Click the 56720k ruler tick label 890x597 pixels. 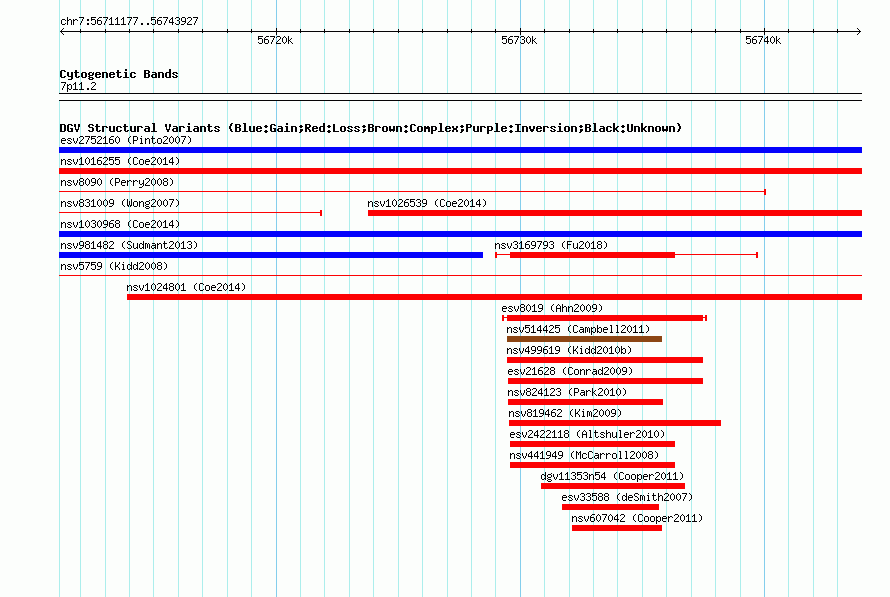pos(275,40)
